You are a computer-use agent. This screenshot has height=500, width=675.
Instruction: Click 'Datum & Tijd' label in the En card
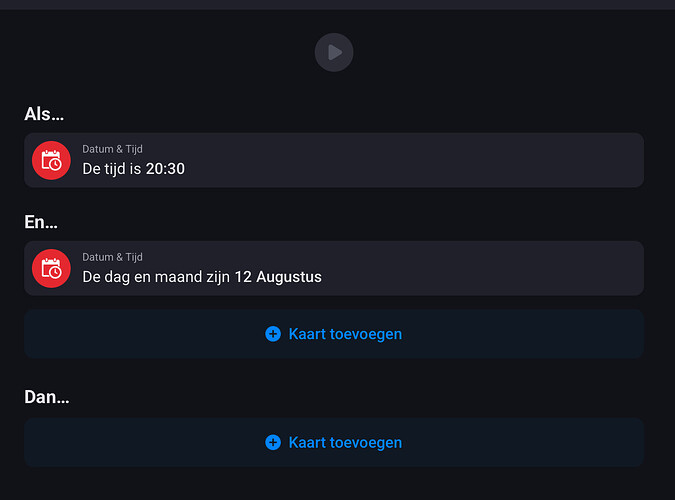pyautogui.click(x=112, y=257)
